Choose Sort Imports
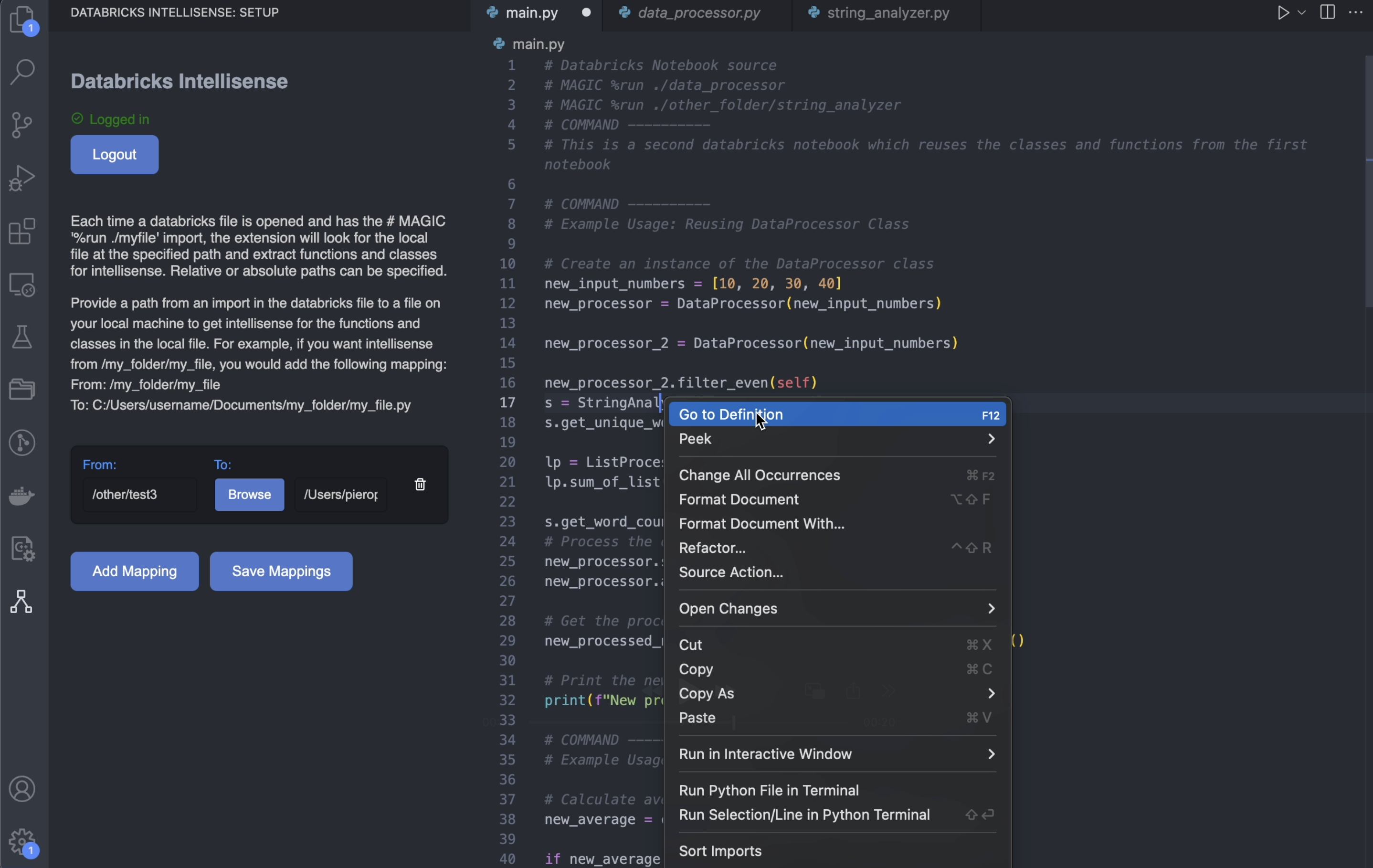The height and width of the screenshot is (868, 1373). coord(837,851)
